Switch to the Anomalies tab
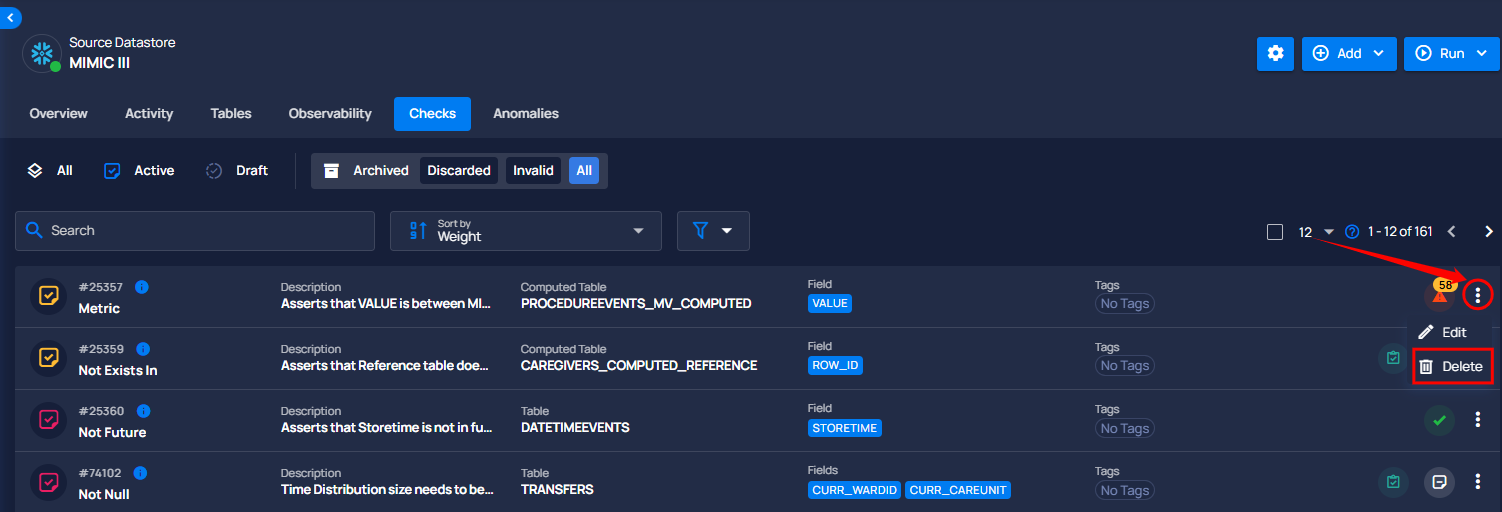This screenshot has height=512, width=1502. pos(526,114)
